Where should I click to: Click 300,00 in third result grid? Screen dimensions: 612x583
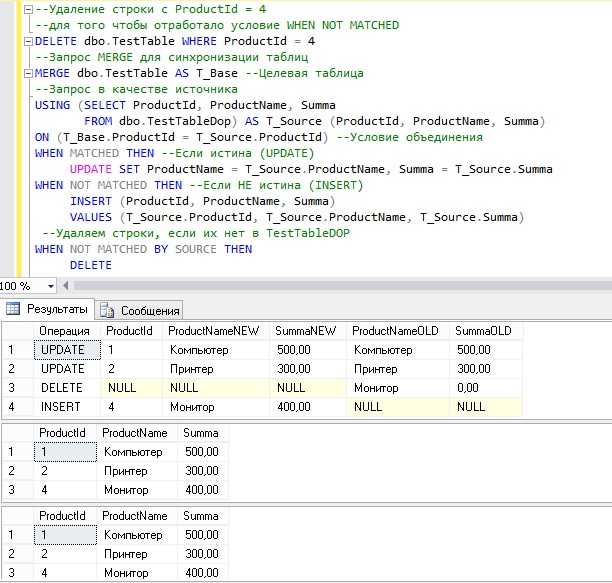pyautogui.click(x=203, y=554)
